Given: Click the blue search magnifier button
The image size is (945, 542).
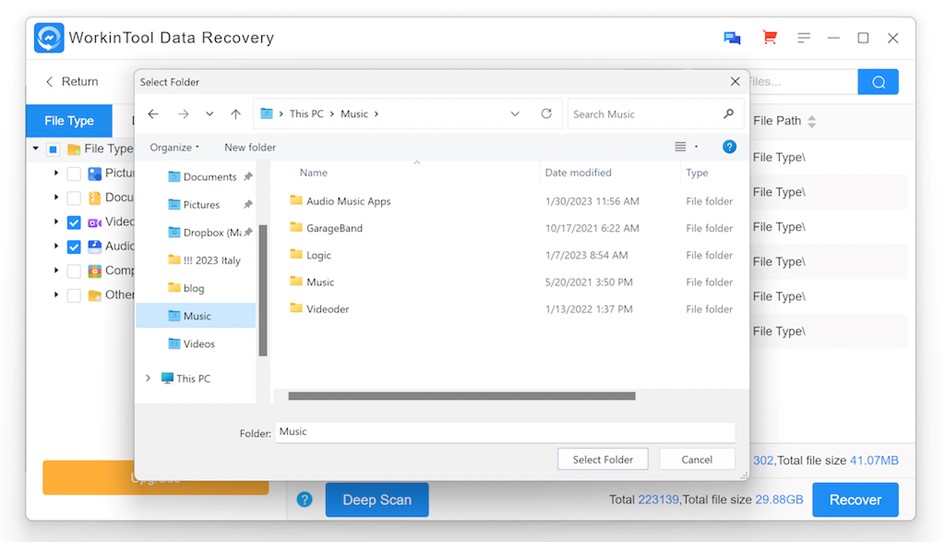Looking at the screenshot, I should [878, 82].
